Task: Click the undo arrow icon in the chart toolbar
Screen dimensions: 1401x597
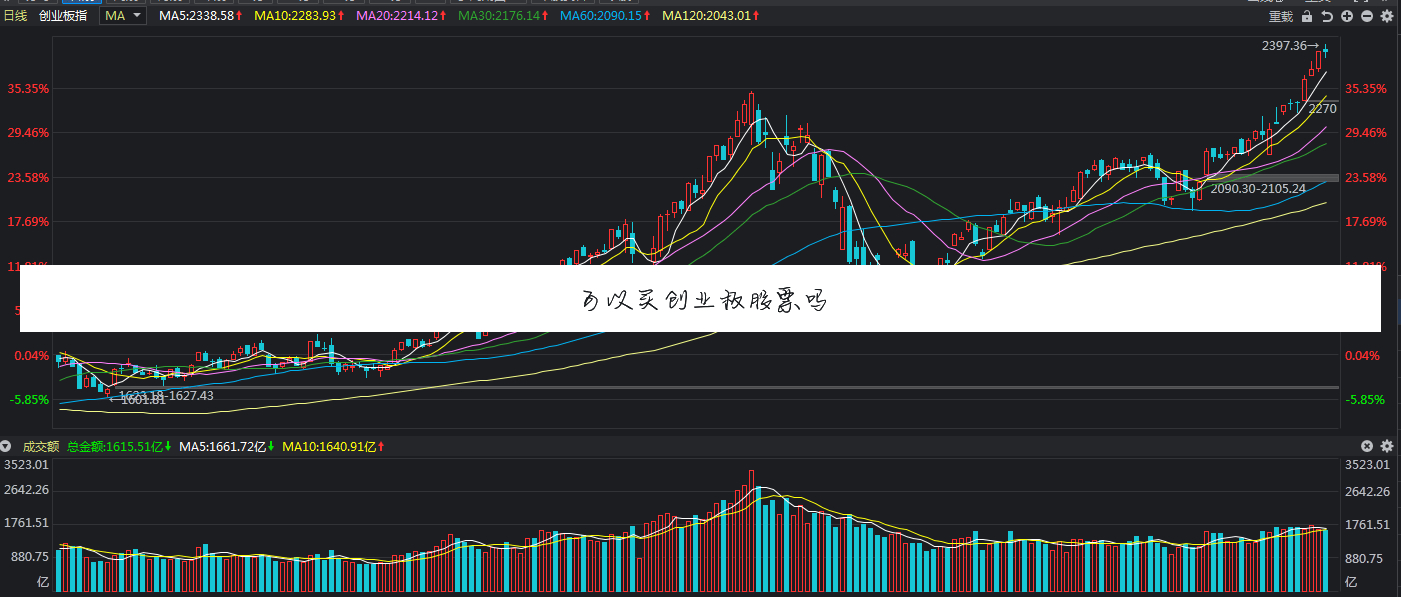Action: tap(1327, 16)
